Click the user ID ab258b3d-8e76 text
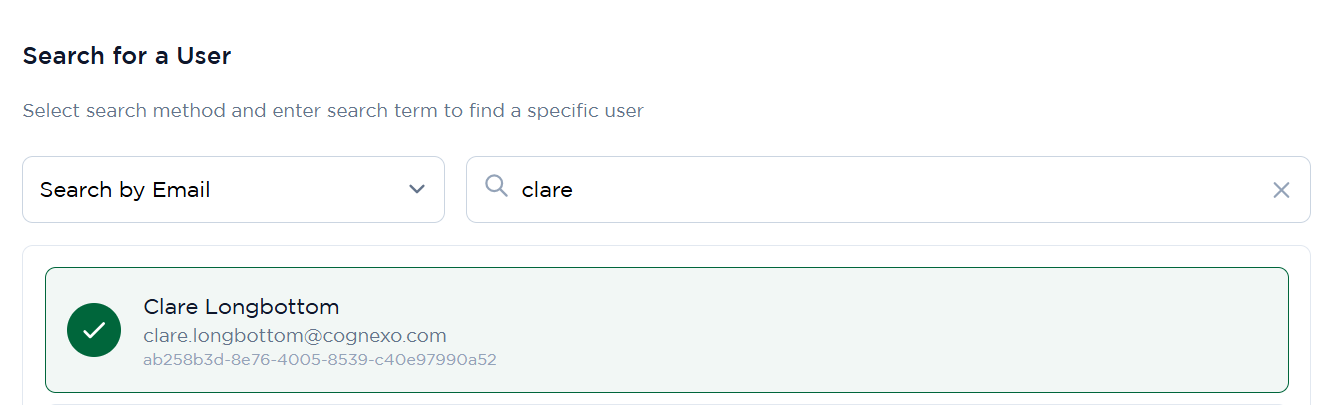 (x=319, y=359)
